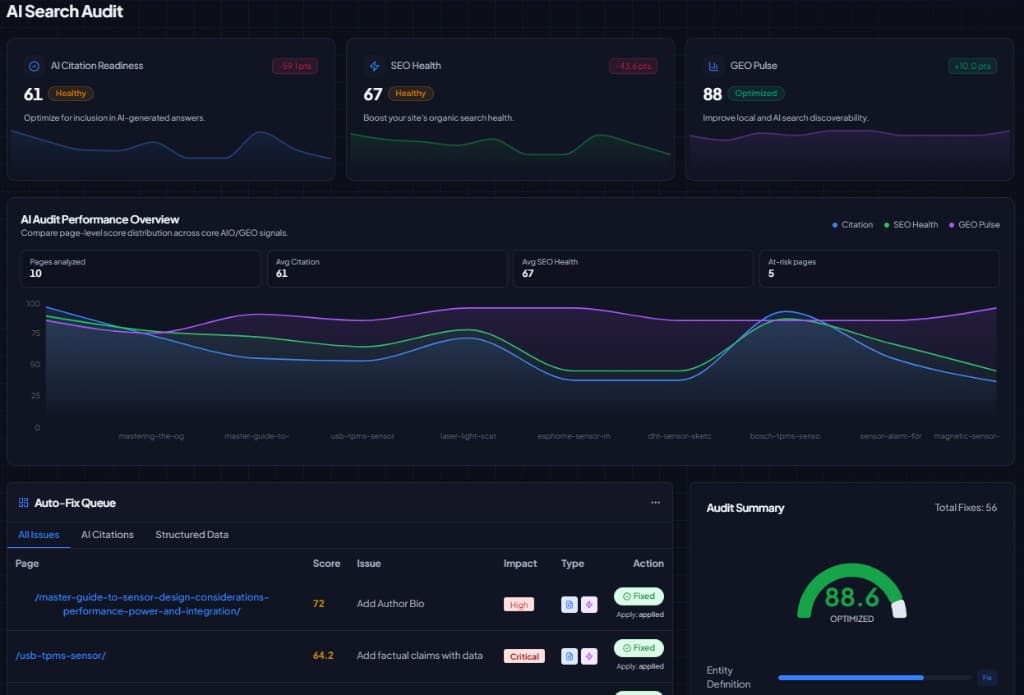Open the Structured Data tab
This screenshot has width=1024, height=695.
click(x=190, y=534)
